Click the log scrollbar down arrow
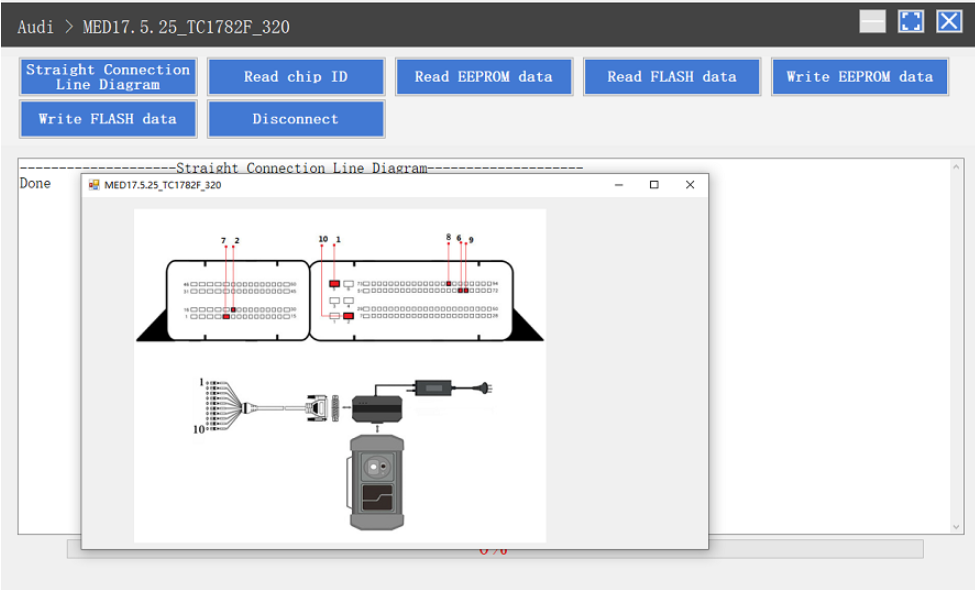 (956, 527)
